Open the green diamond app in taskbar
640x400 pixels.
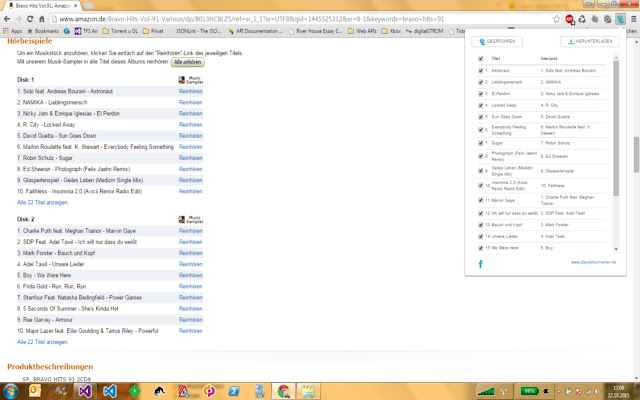click(135, 391)
